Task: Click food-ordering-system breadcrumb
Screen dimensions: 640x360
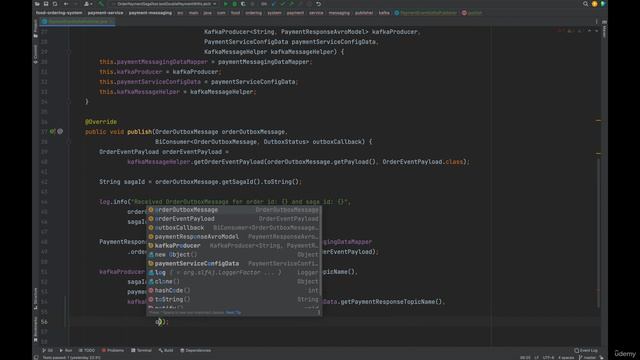Action: [x=59, y=13]
